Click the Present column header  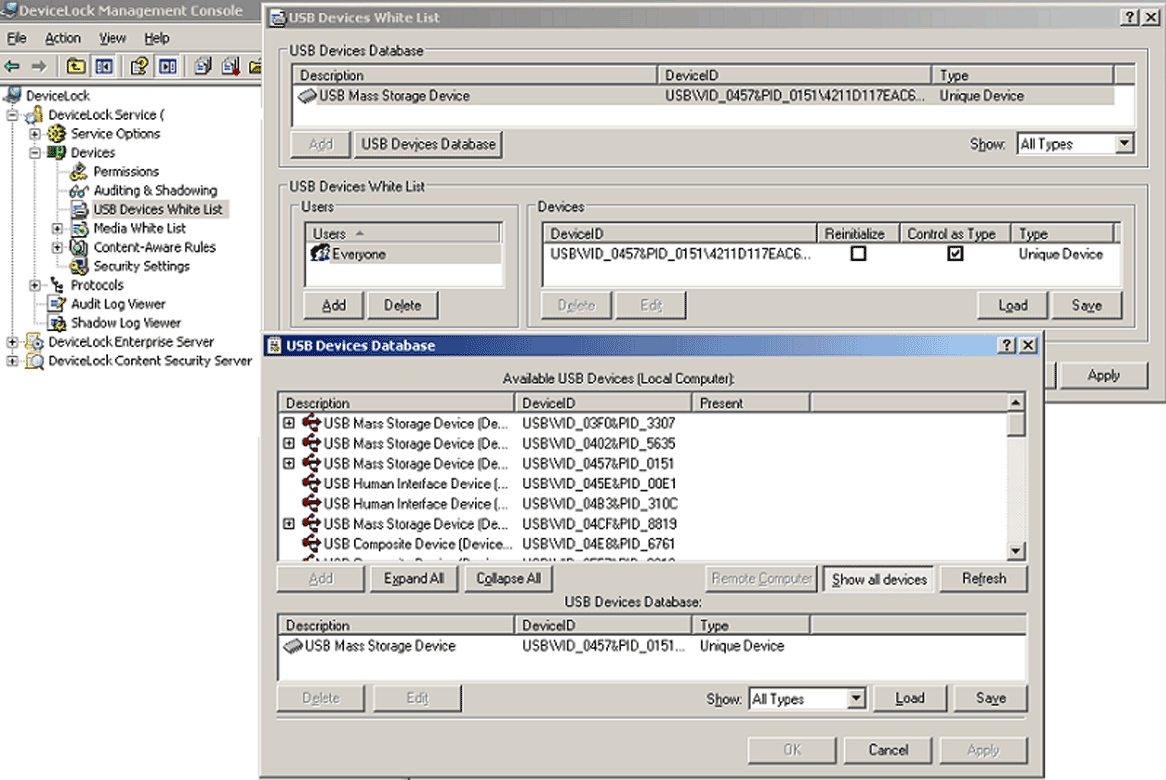point(751,403)
